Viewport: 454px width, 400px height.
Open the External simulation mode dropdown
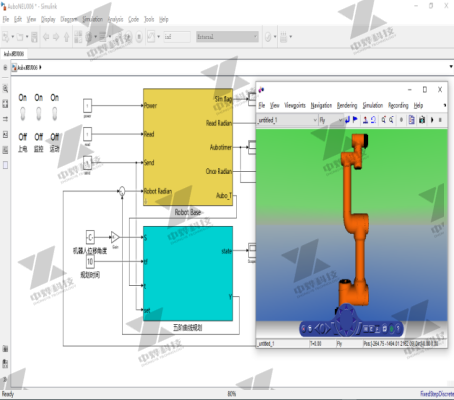point(227,36)
